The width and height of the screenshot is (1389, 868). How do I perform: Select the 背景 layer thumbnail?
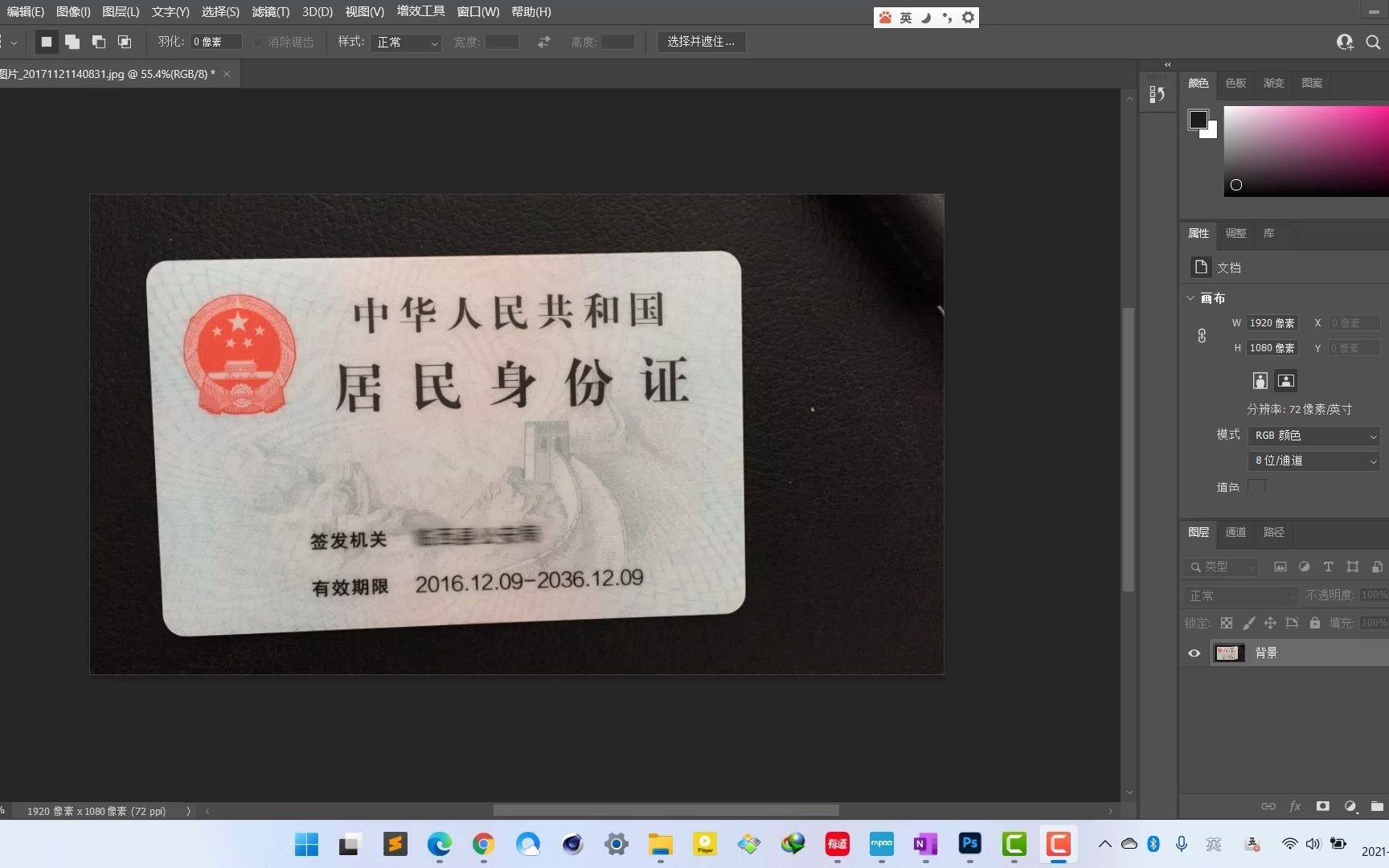1228,653
